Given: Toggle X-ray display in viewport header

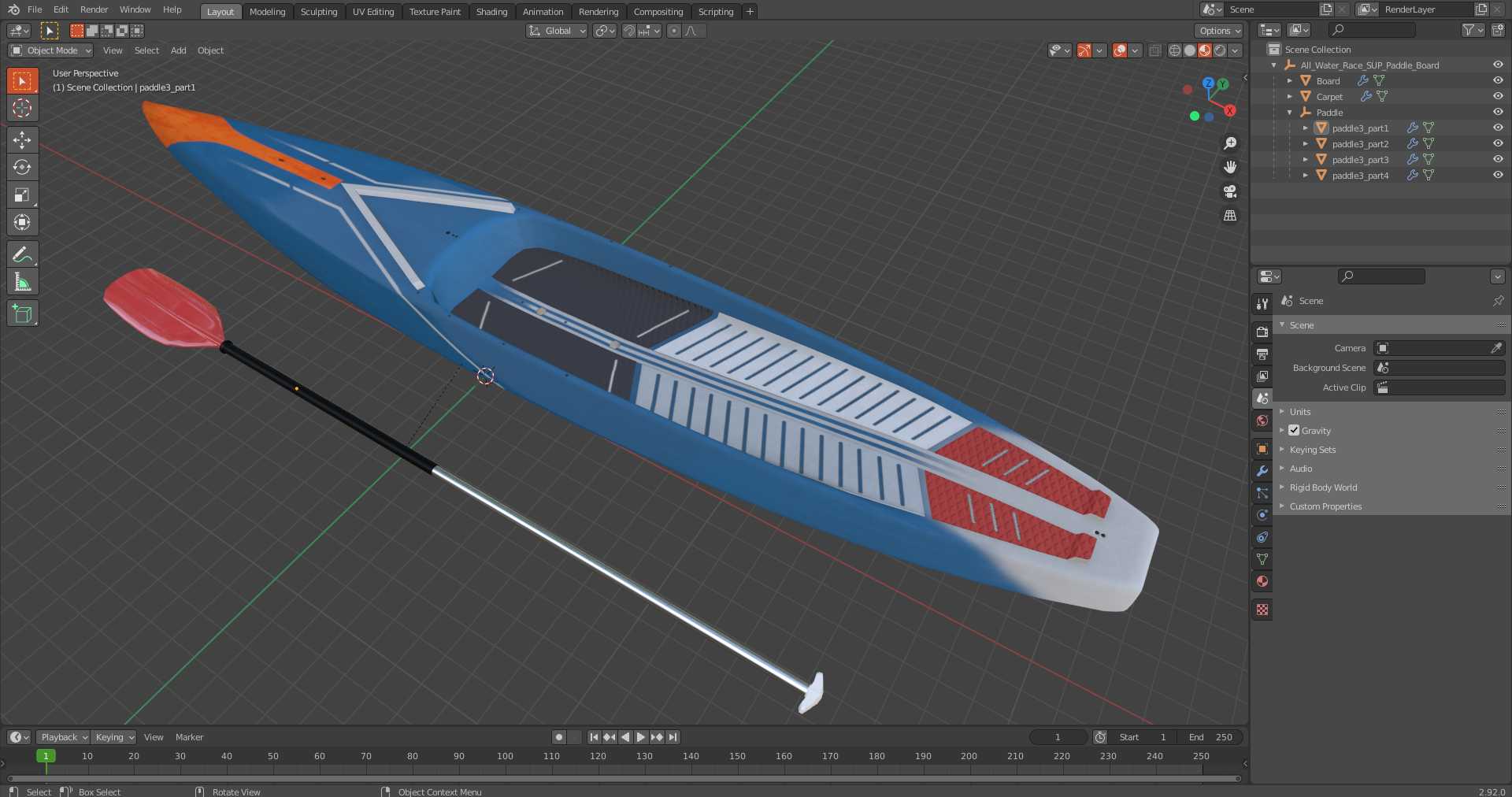Looking at the screenshot, I should pyautogui.click(x=1154, y=50).
